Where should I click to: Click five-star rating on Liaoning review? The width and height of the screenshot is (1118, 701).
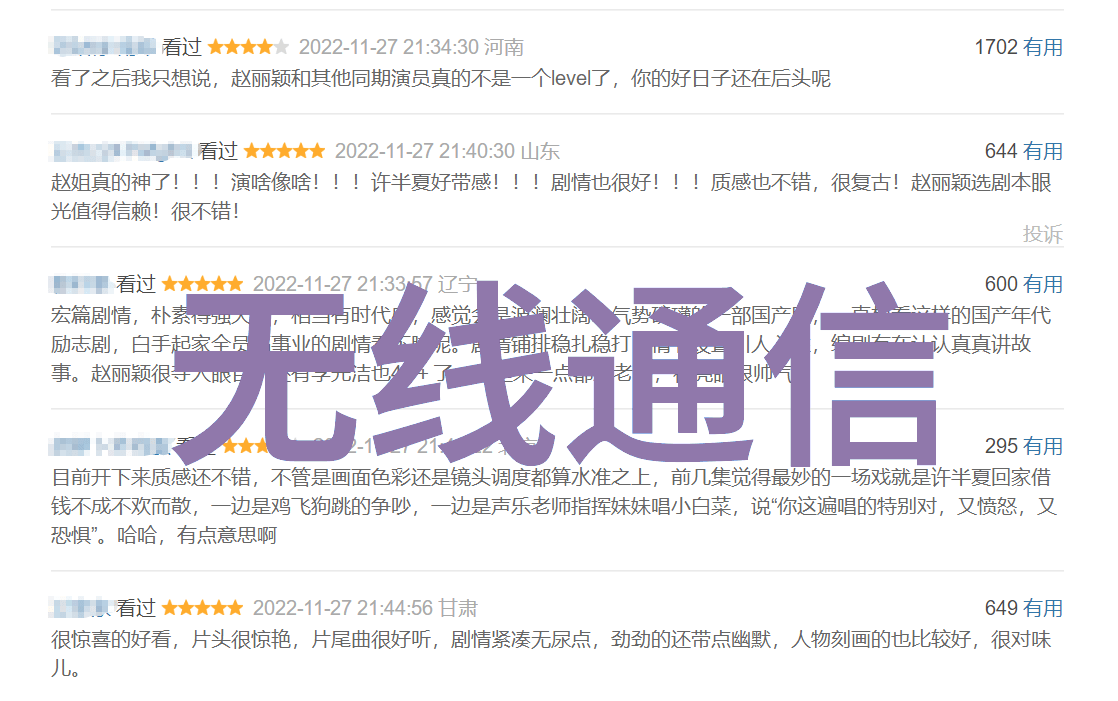click(202, 284)
